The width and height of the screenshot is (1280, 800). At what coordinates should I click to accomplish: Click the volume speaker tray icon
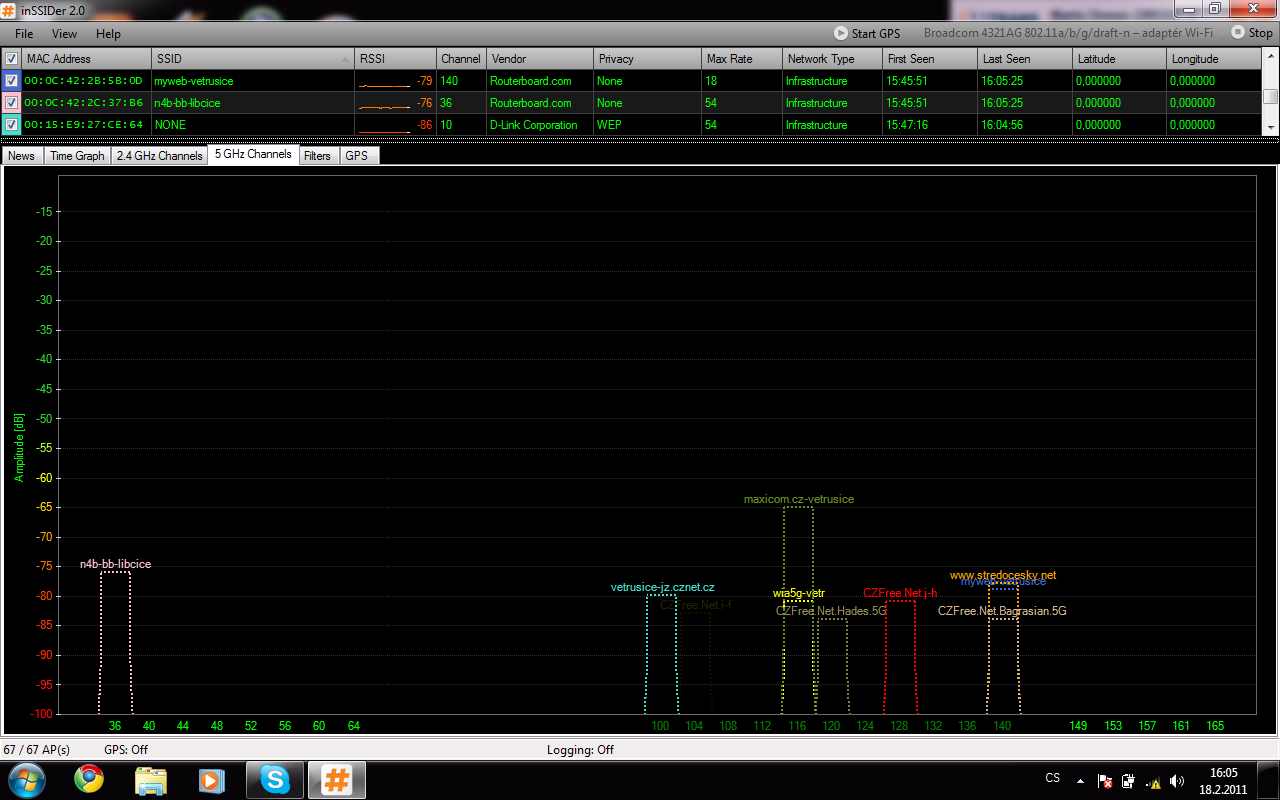click(x=1177, y=781)
